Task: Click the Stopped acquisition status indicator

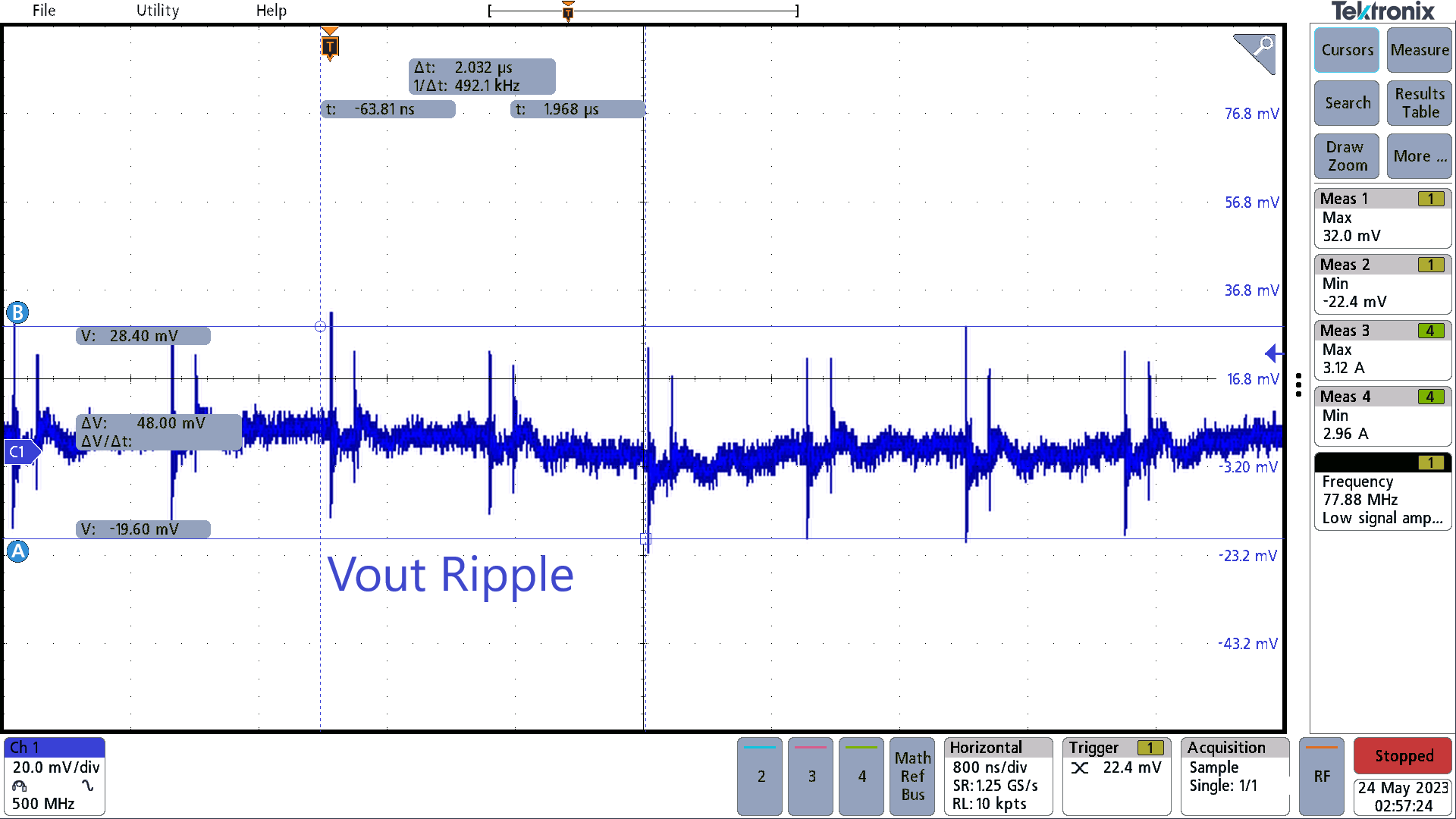Action: (1402, 755)
